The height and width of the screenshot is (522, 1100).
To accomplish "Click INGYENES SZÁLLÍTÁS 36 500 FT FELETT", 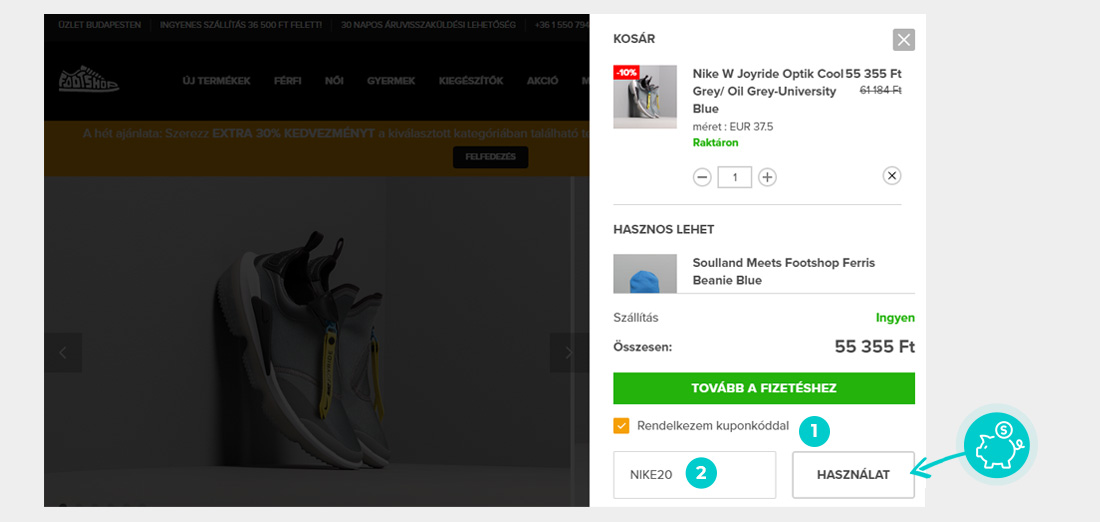I will [241, 25].
